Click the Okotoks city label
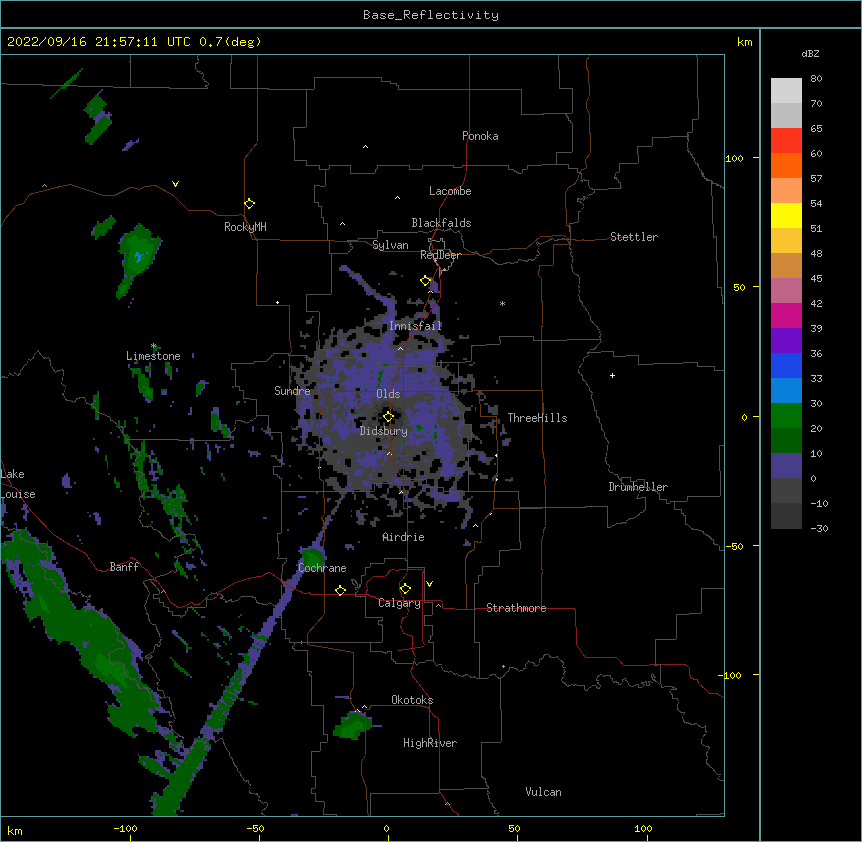Viewport: 862px width, 842px height. (x=412, y=700)
